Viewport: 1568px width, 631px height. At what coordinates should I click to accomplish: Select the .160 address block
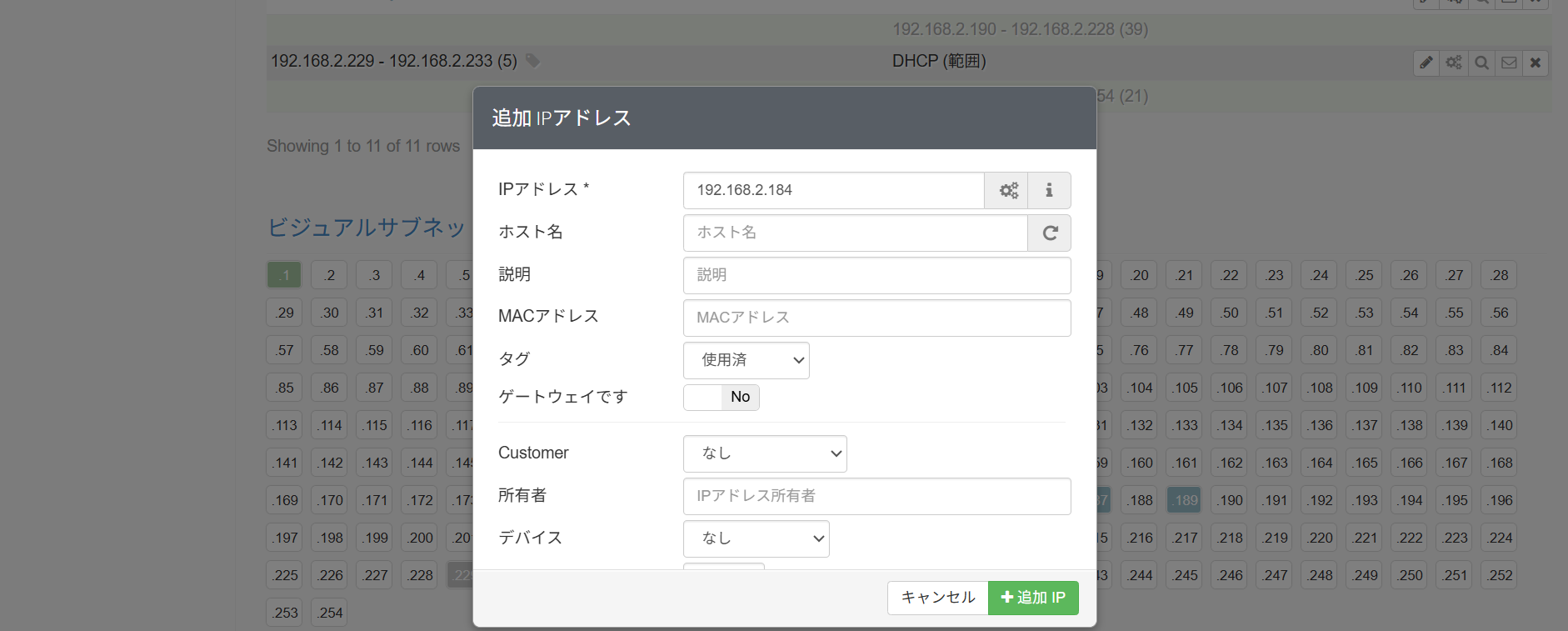pos(1139,463)
